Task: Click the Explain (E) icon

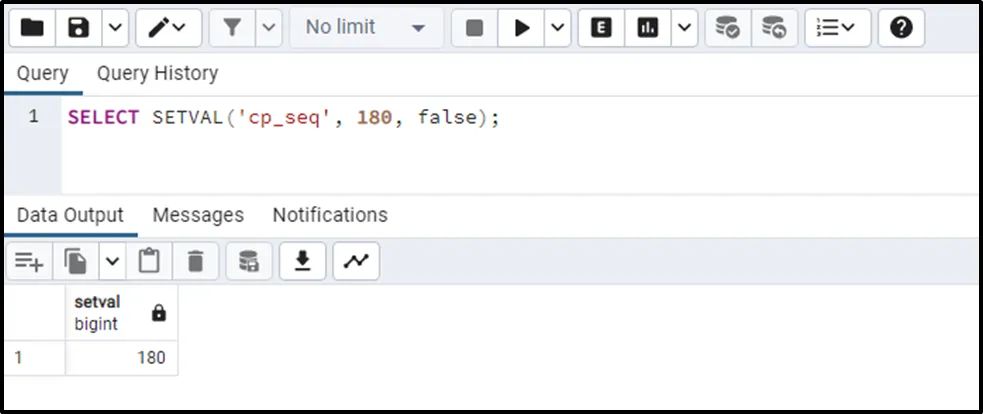Action: 601,28
